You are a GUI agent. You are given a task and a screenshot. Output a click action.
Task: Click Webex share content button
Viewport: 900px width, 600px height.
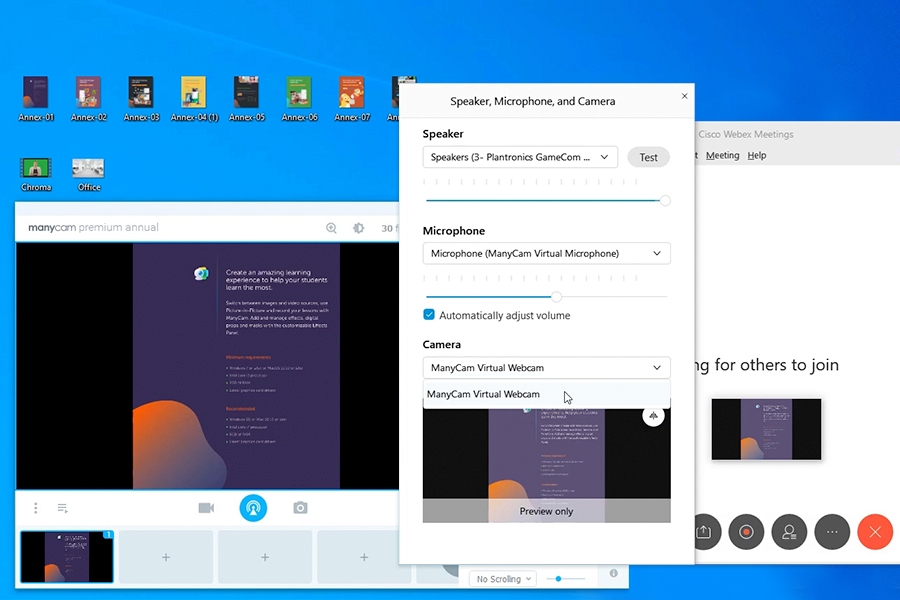(x=704, y=532)
